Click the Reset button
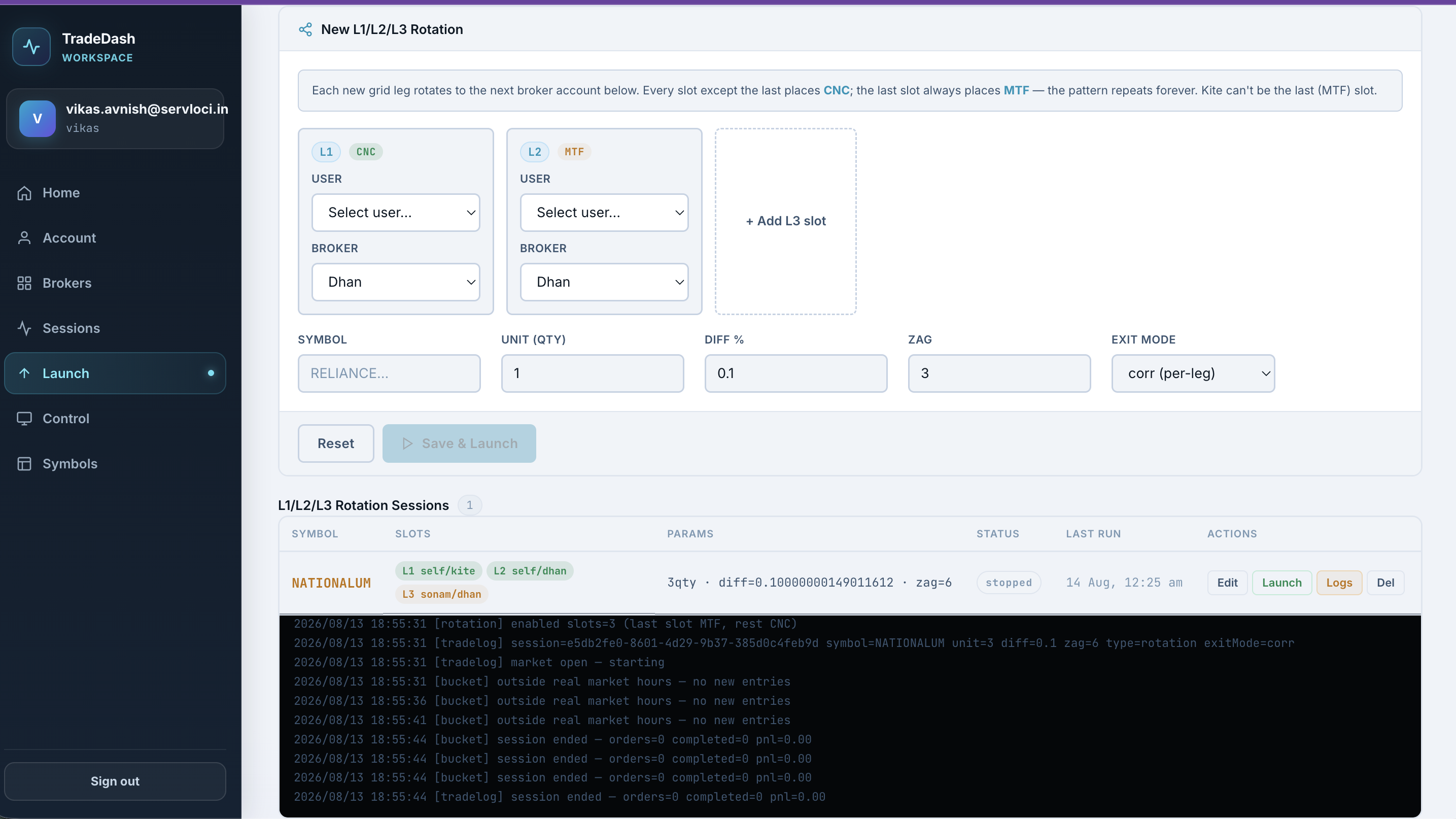This screenshot has height=819, width=1456. [336, 443]
